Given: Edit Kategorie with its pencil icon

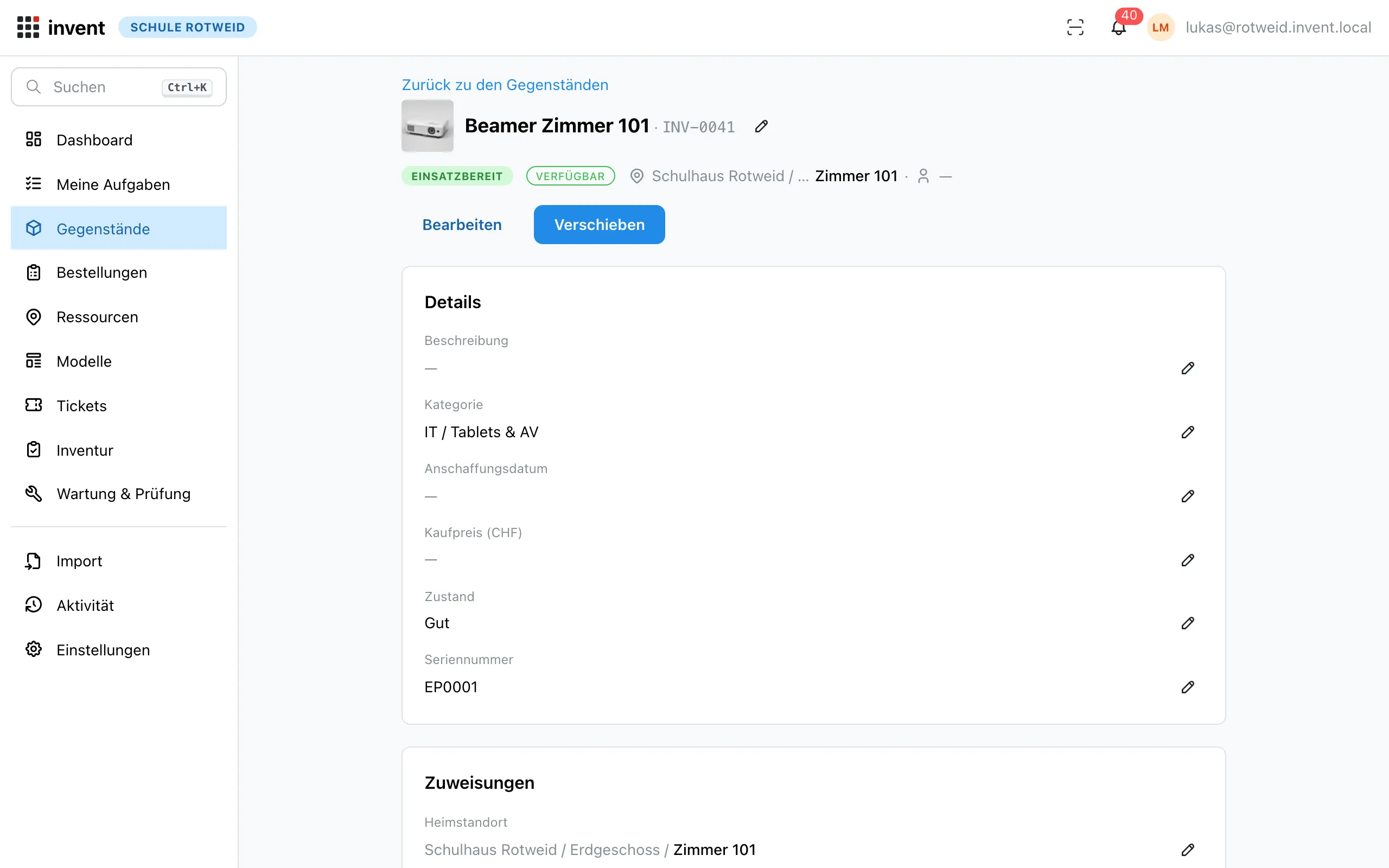Looking at the screenshot, I should pos(1188,432).
